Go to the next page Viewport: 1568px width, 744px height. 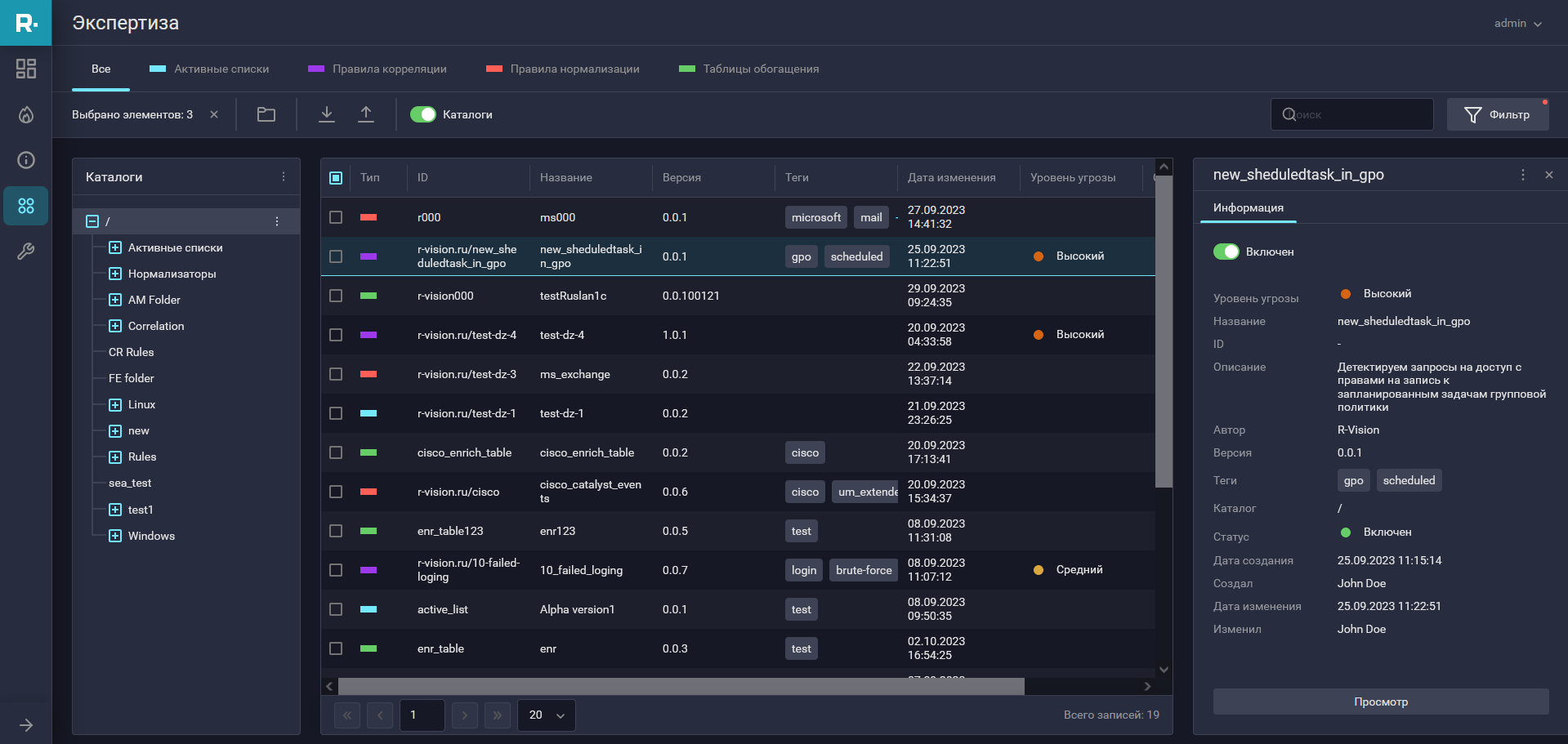click(x=465, y=715)
